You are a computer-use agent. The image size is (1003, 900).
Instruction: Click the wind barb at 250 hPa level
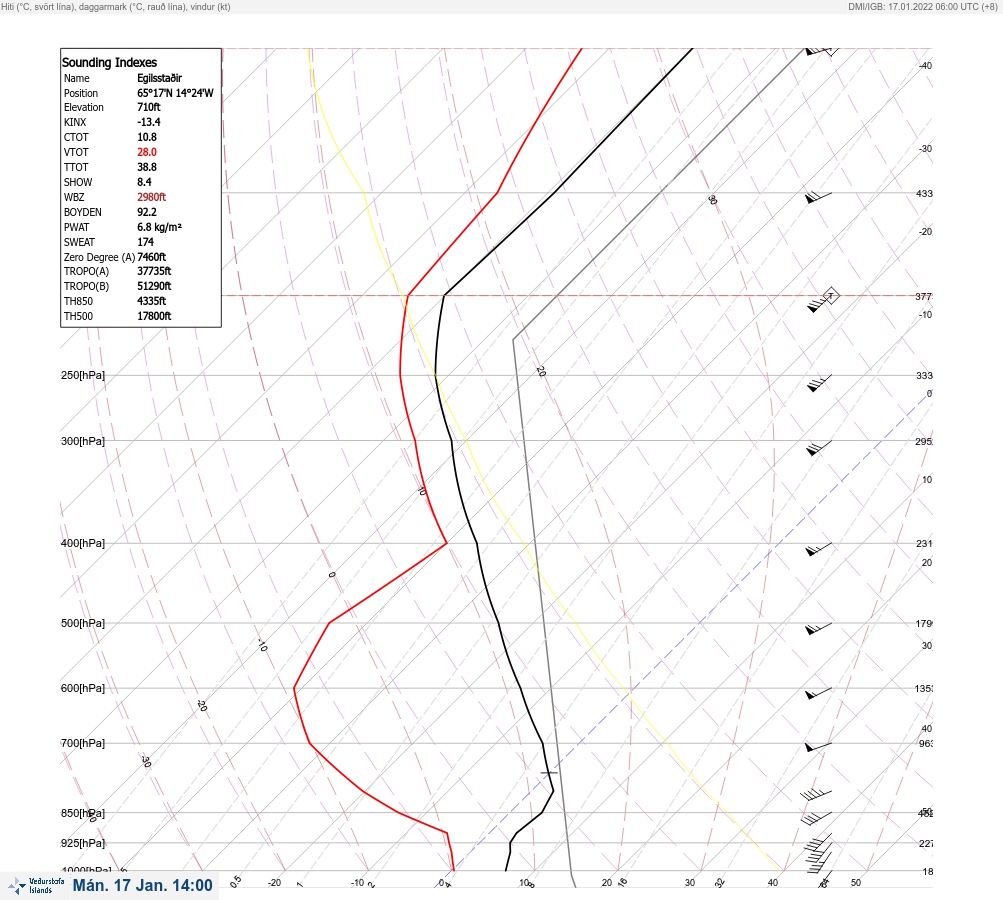pos(819,383)
